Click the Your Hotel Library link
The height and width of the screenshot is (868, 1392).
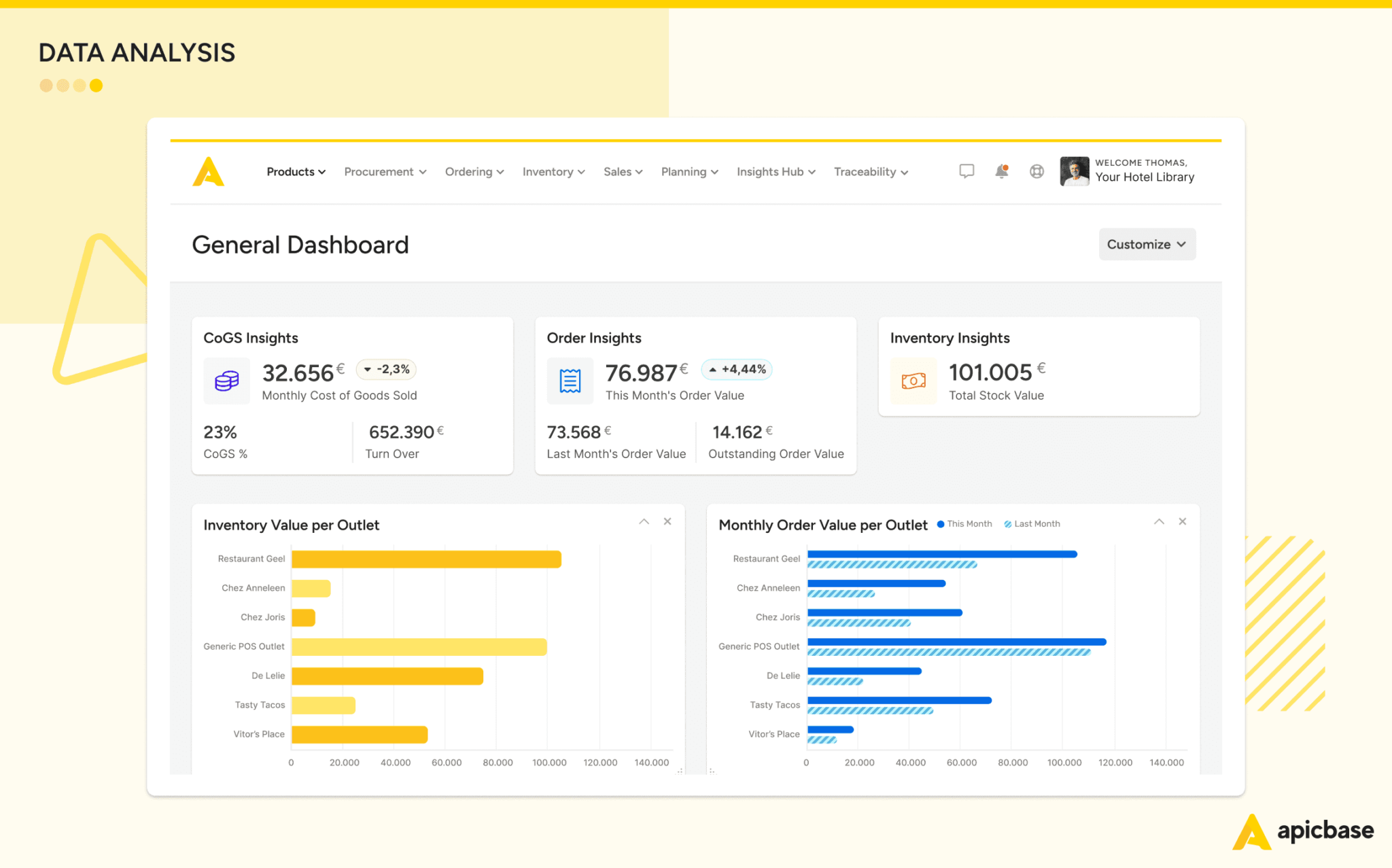1145,177
